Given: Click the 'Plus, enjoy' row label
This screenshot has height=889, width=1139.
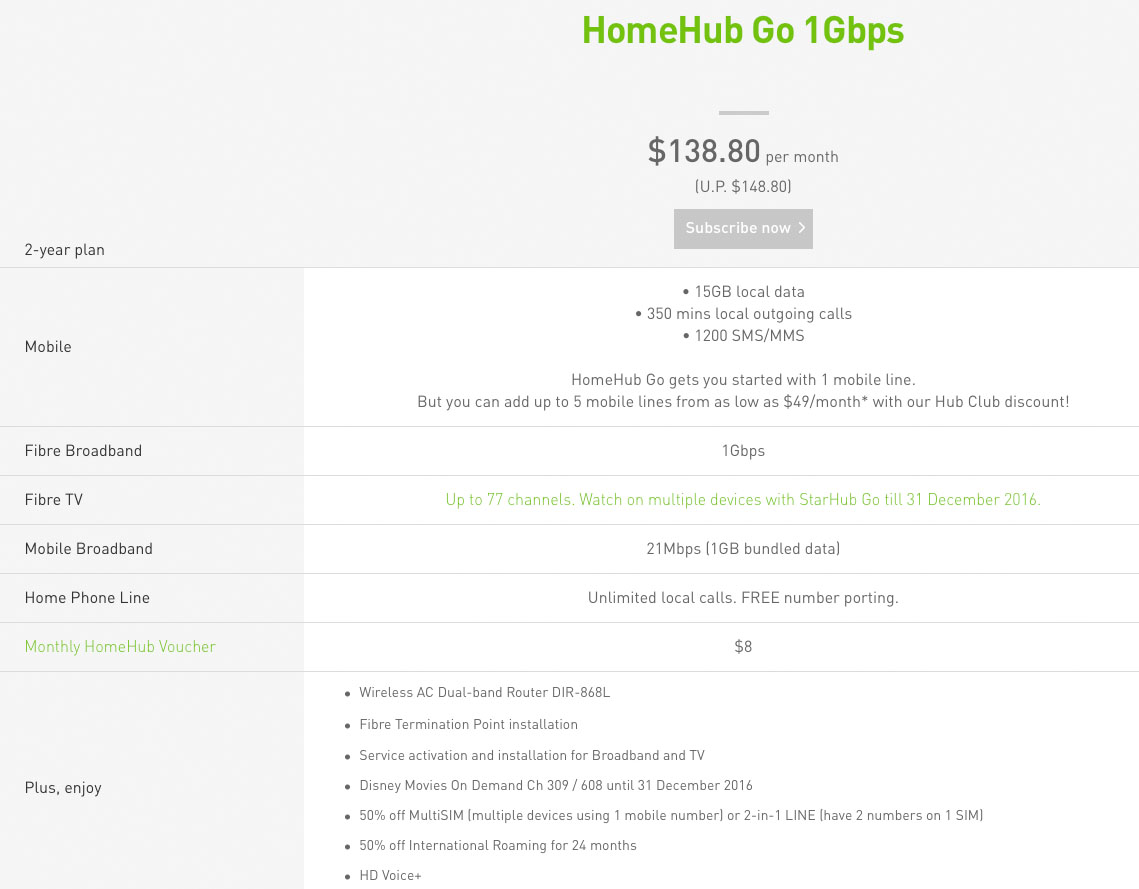Looking at the screenshot, I should 63,788.
